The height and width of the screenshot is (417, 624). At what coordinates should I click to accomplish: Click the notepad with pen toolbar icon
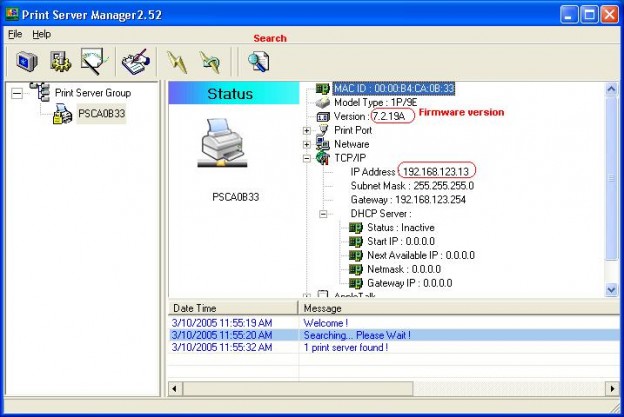click(x=133, y=62)
